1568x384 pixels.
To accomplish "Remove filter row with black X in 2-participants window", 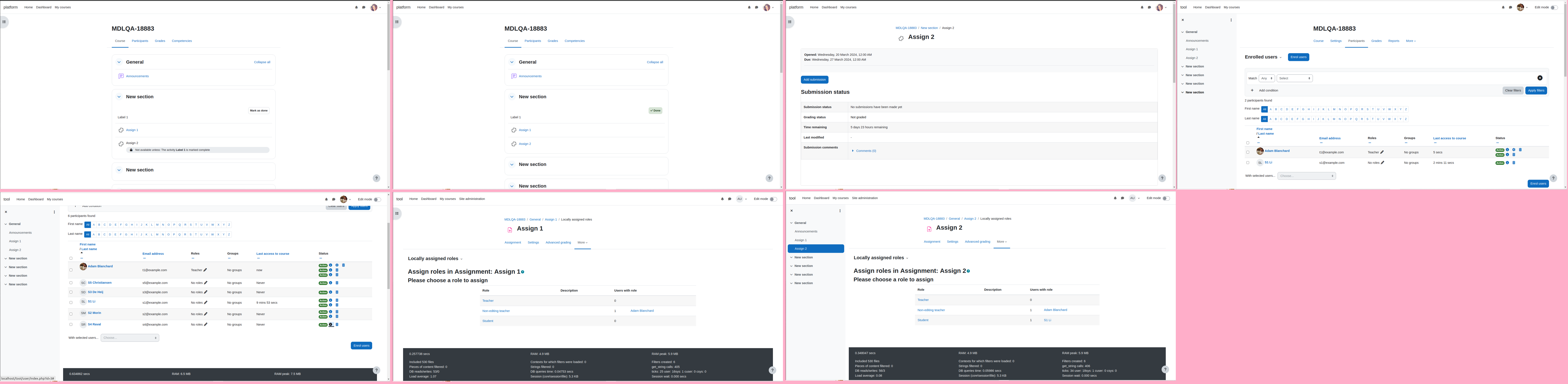I will click(x=1540, y=78).
